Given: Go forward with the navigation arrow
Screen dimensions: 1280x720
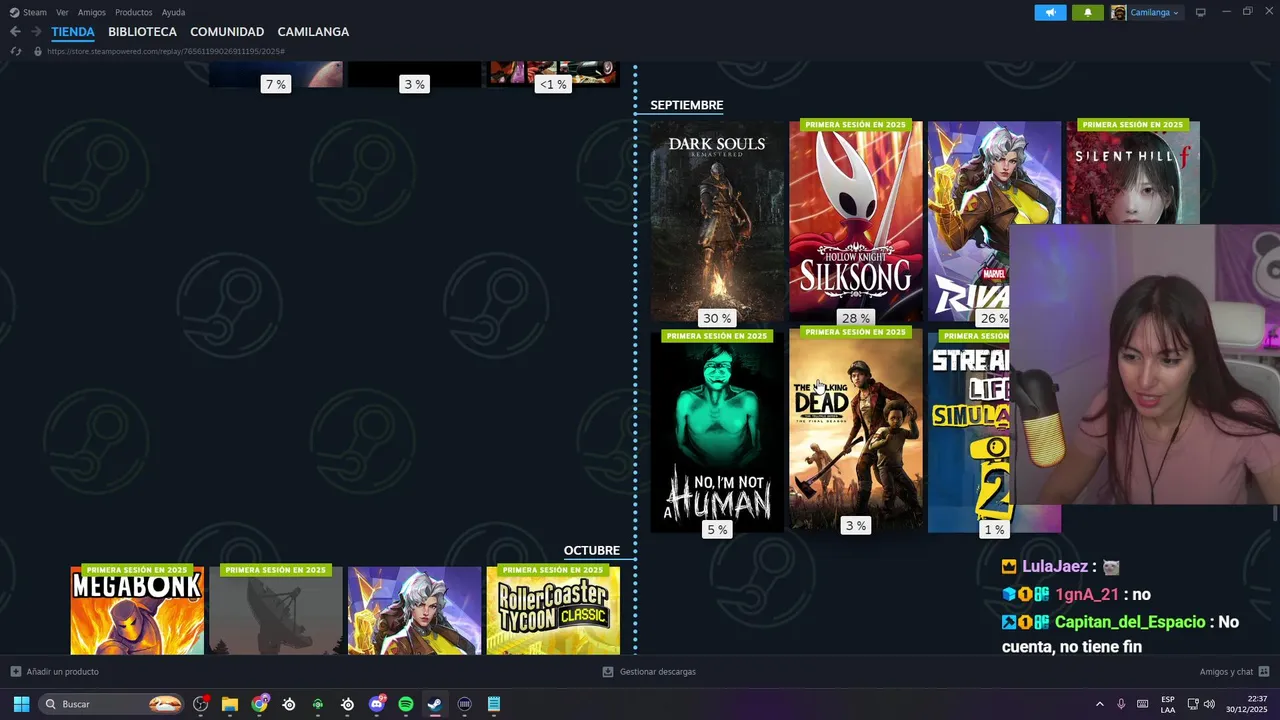Looking at the screenshot, I should tap(36, 32).
